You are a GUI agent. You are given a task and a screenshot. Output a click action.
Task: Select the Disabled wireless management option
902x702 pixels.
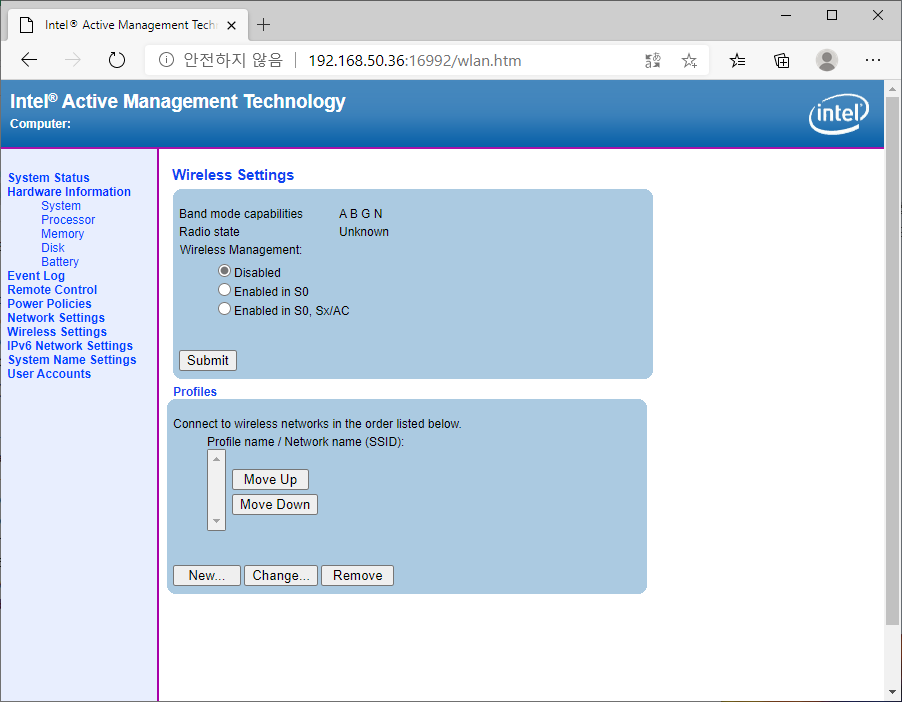pos(224,271)
